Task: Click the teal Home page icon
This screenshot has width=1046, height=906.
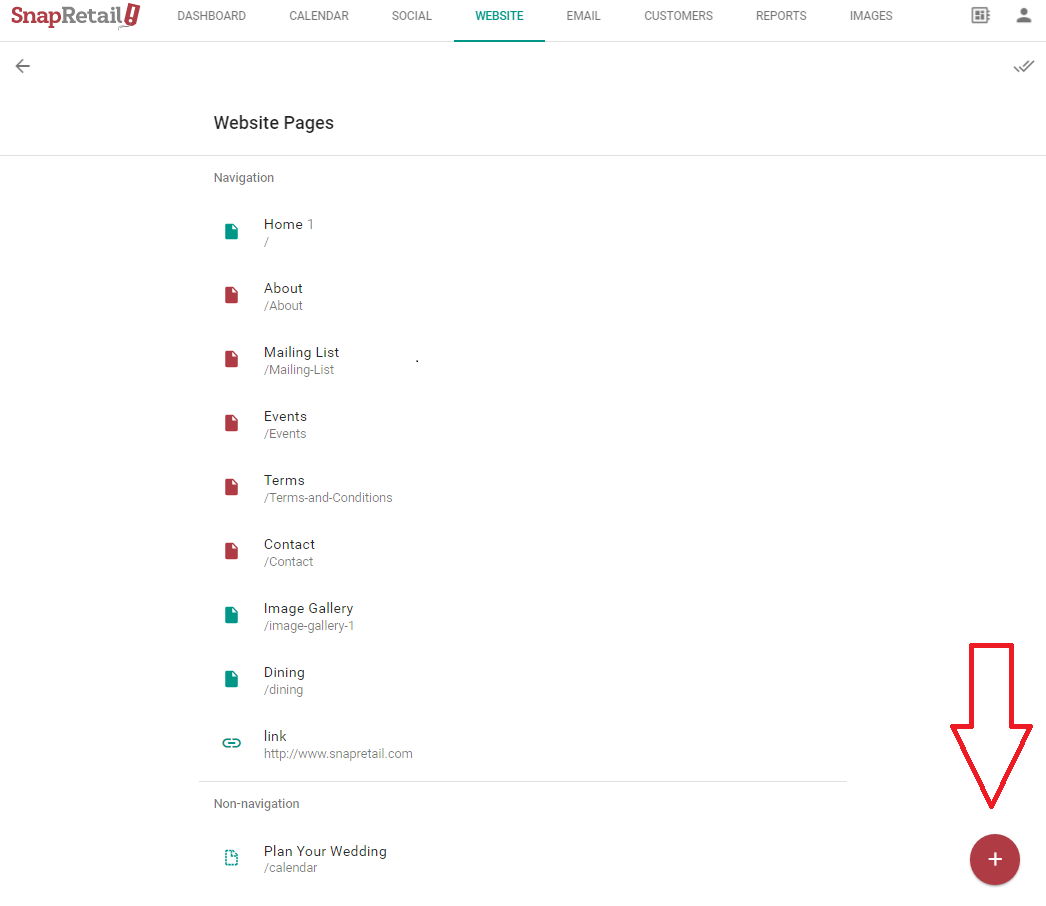Action: 232,232
